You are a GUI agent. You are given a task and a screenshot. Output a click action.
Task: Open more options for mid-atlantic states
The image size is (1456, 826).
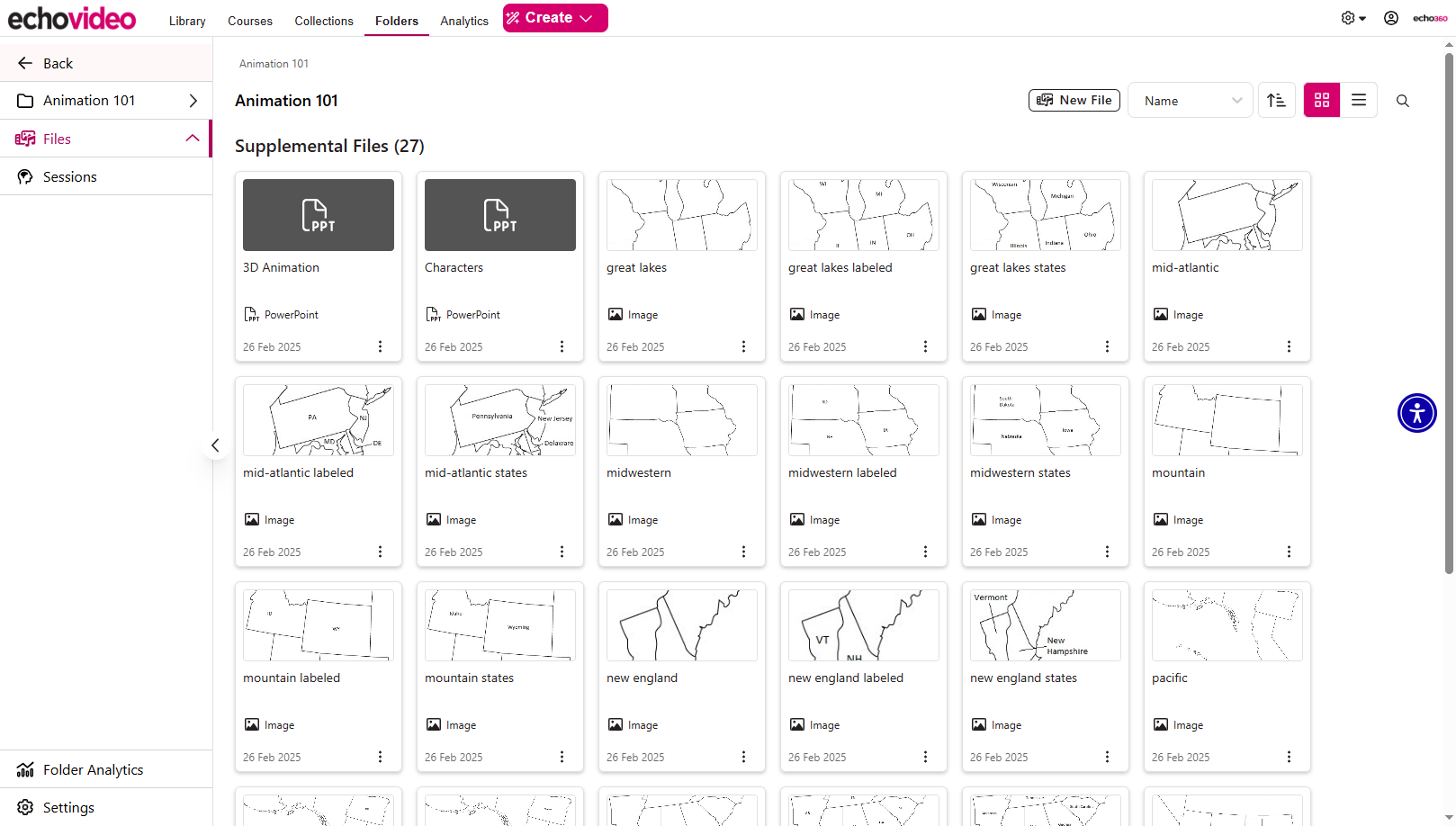coord(562,552)
